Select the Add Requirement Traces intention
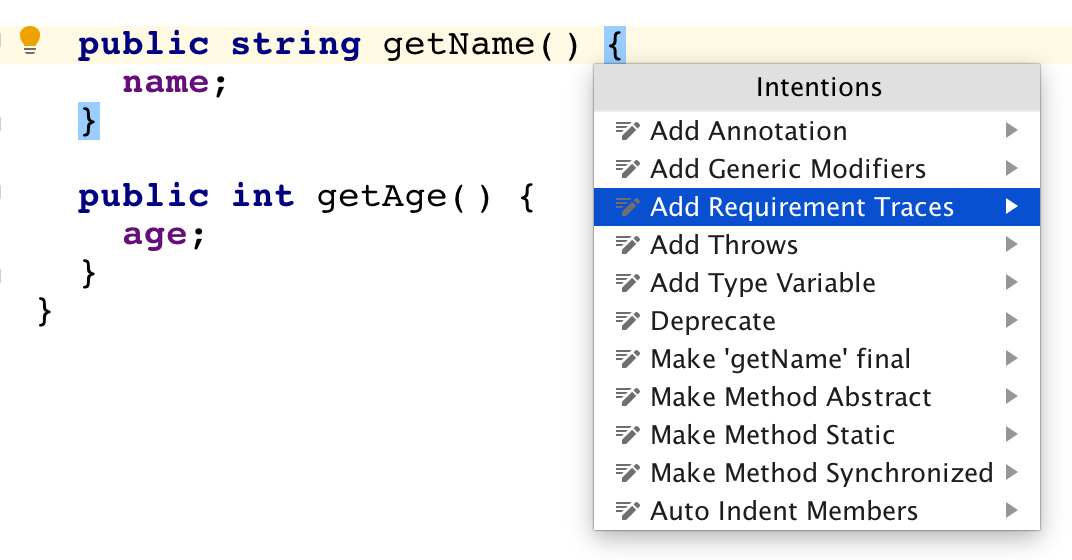The height and width of the screenshot is (560, 1072). coord(802,207)
